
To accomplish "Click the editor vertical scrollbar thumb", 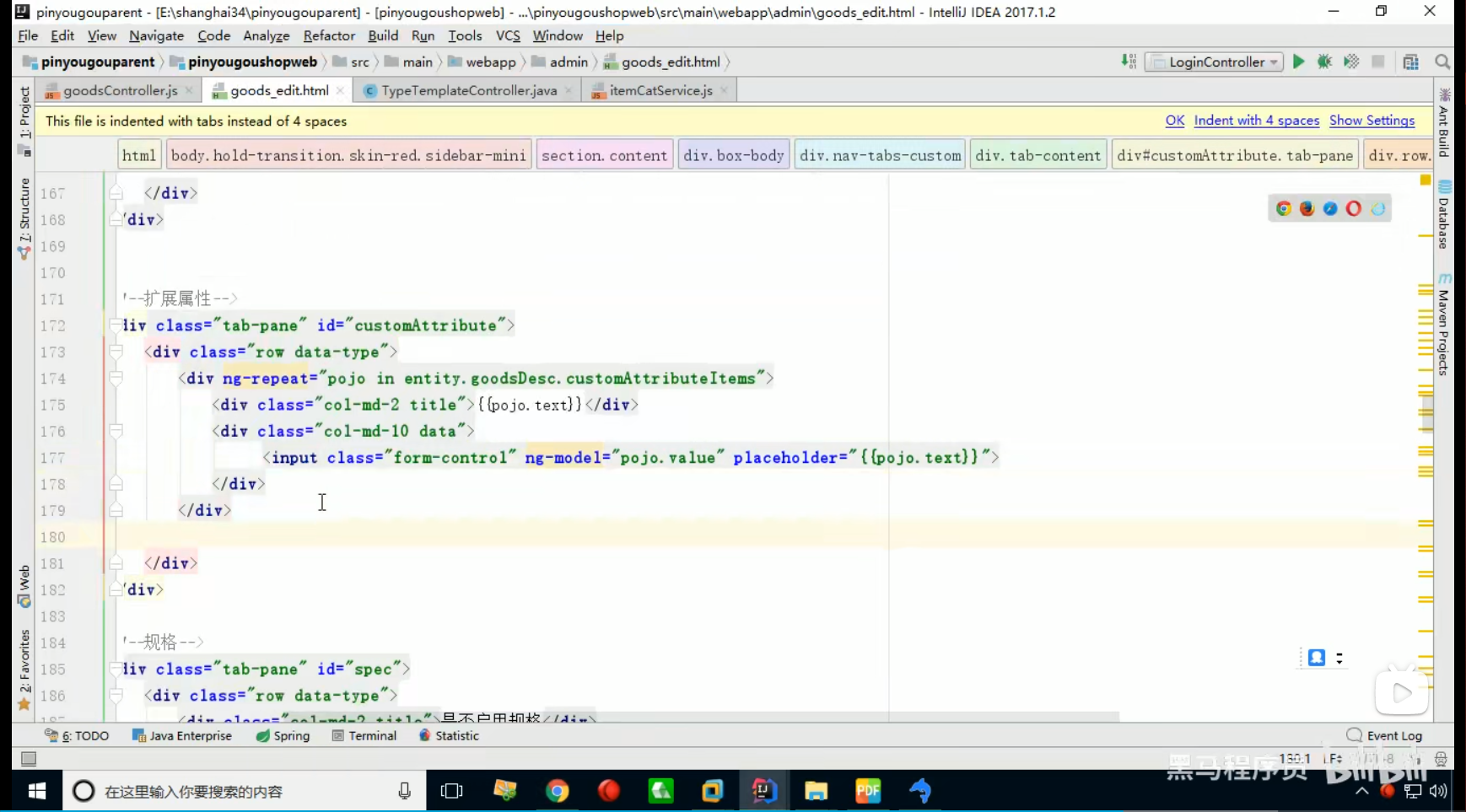I will coord(1426,413).
